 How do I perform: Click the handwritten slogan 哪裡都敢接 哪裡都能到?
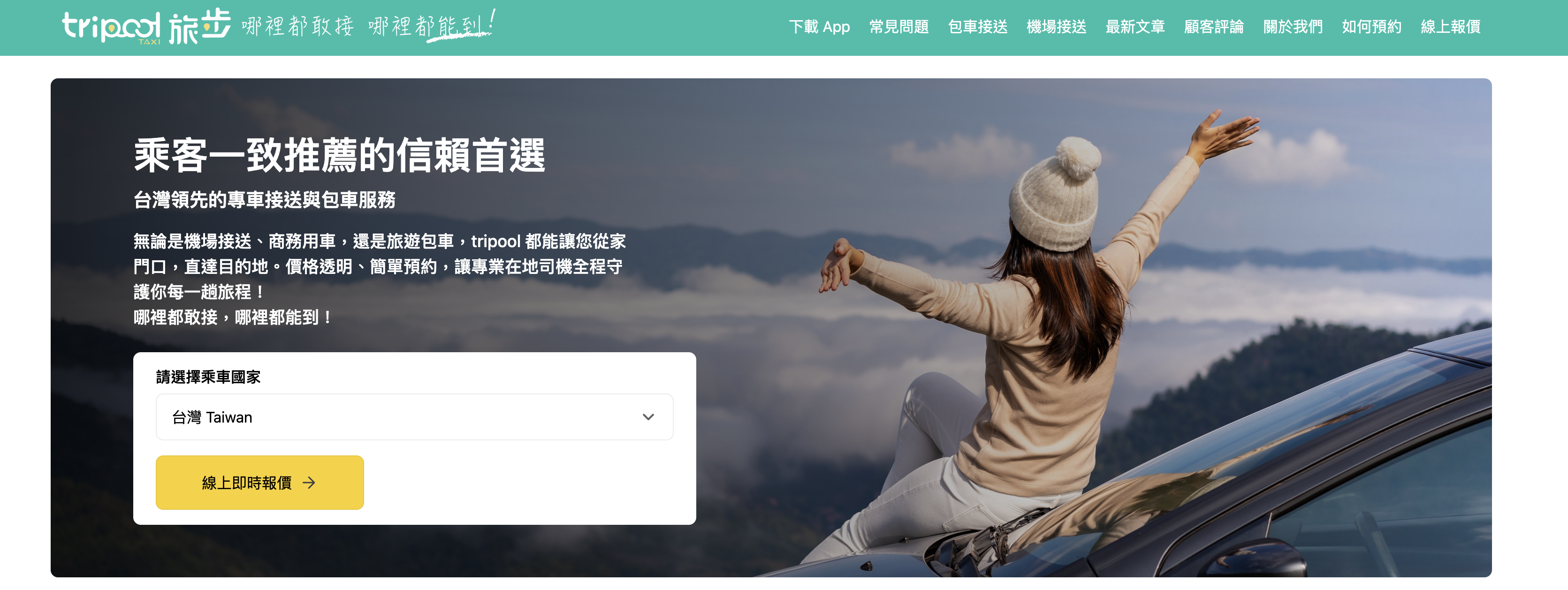369,26
